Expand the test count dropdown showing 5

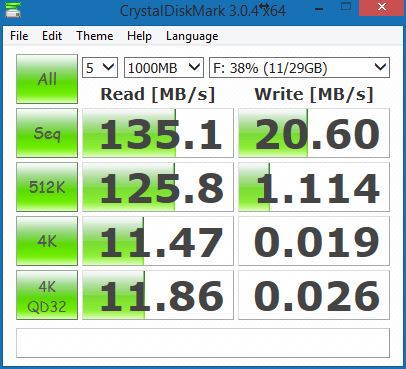click(100, 68)
